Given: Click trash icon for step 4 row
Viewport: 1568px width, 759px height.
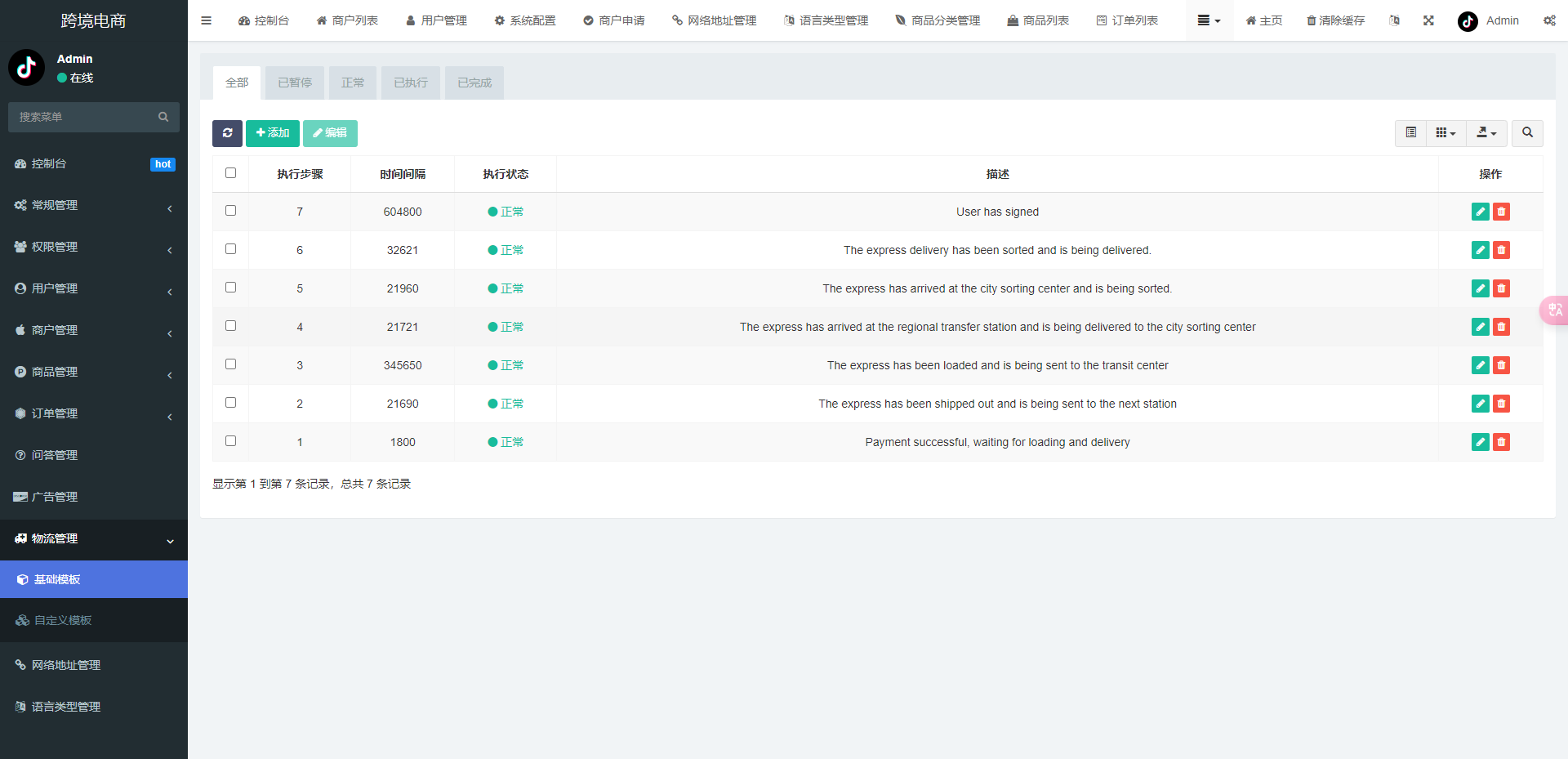Looking at the screenshot, I should coord(1501,327).
